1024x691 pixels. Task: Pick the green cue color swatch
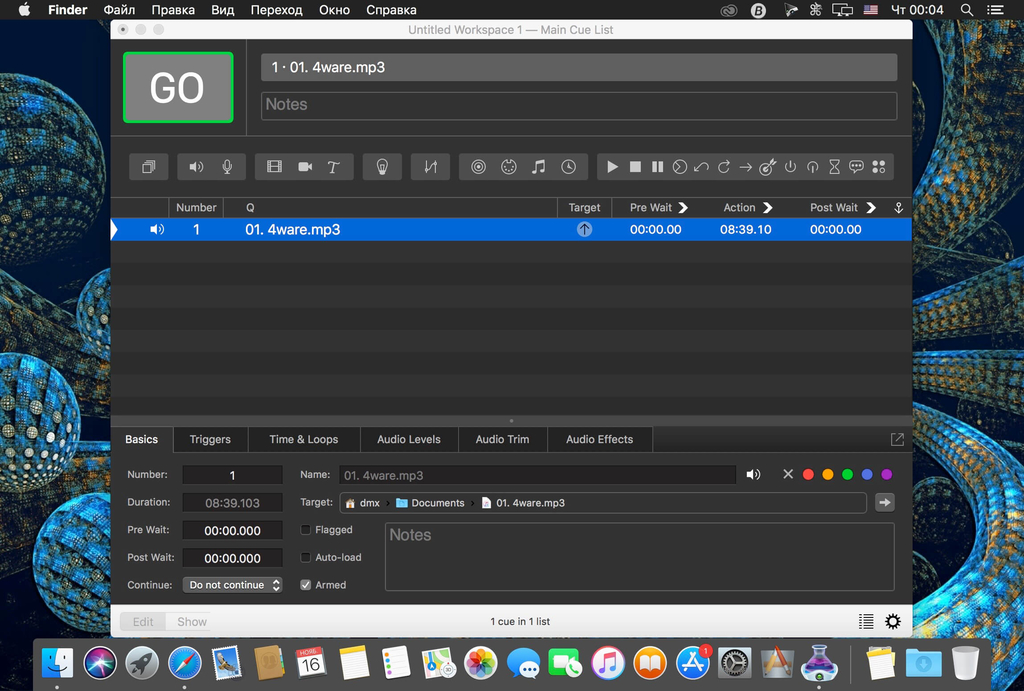pos(847,475)
